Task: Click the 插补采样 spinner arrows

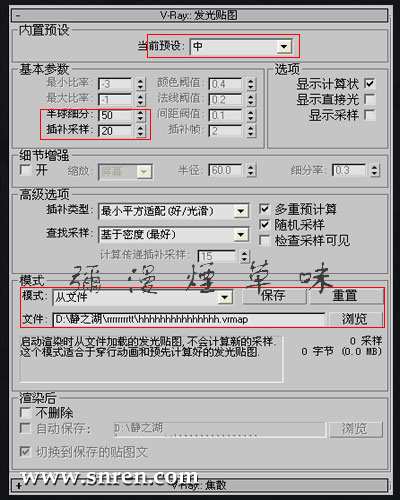Action: tap(140, 131)
